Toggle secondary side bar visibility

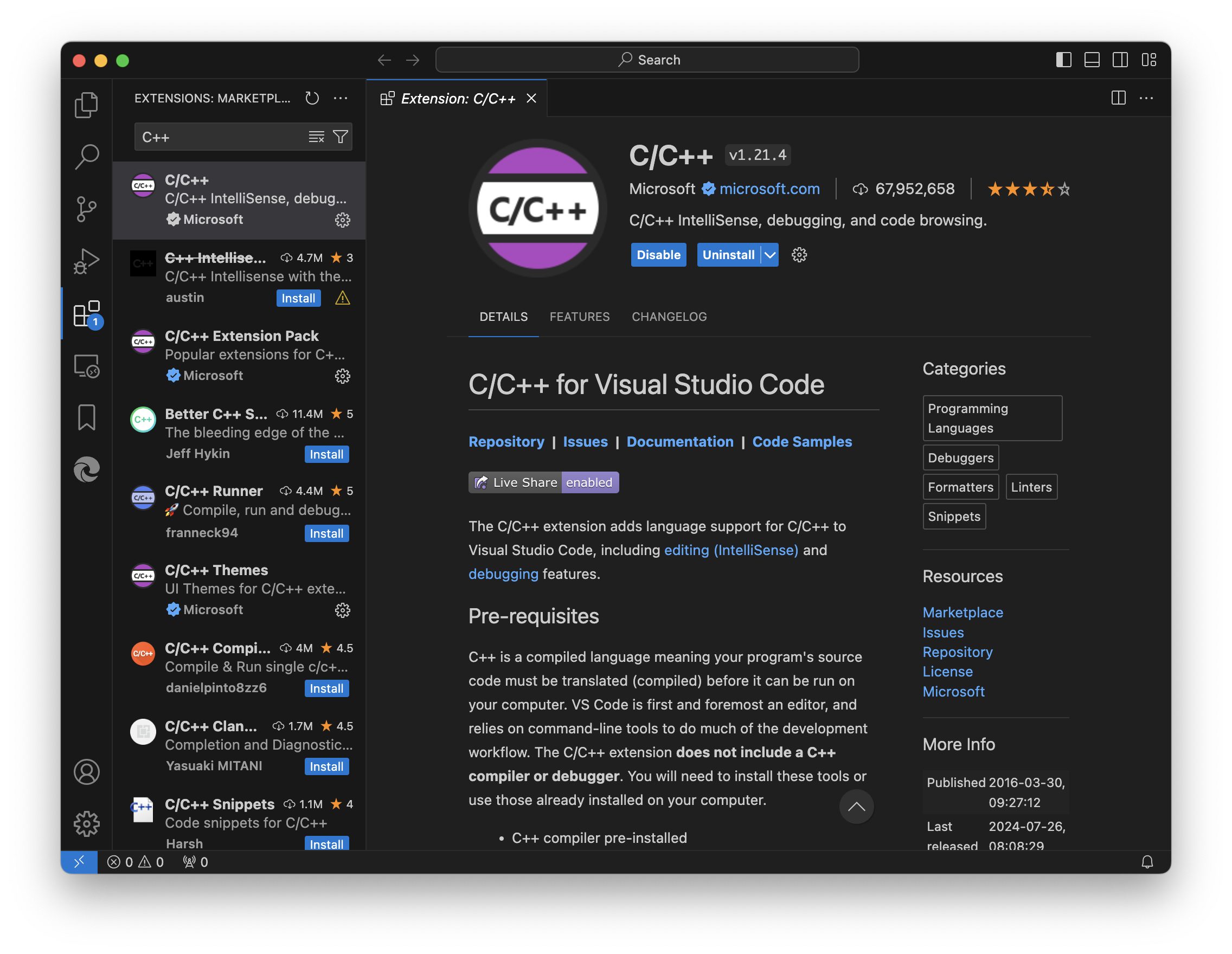1120,60
